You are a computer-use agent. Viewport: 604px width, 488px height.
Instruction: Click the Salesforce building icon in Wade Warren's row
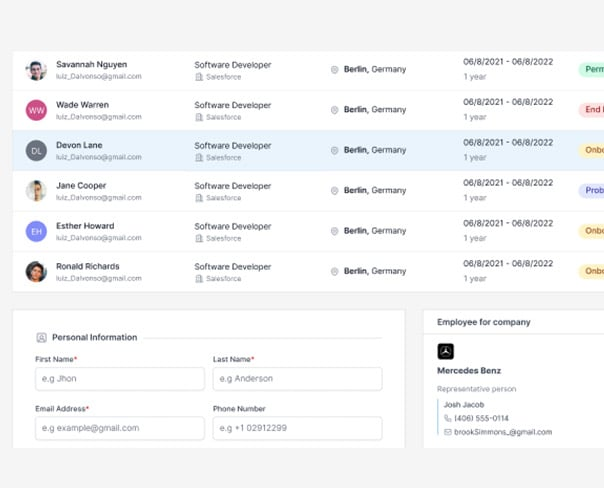pos(199,117)
